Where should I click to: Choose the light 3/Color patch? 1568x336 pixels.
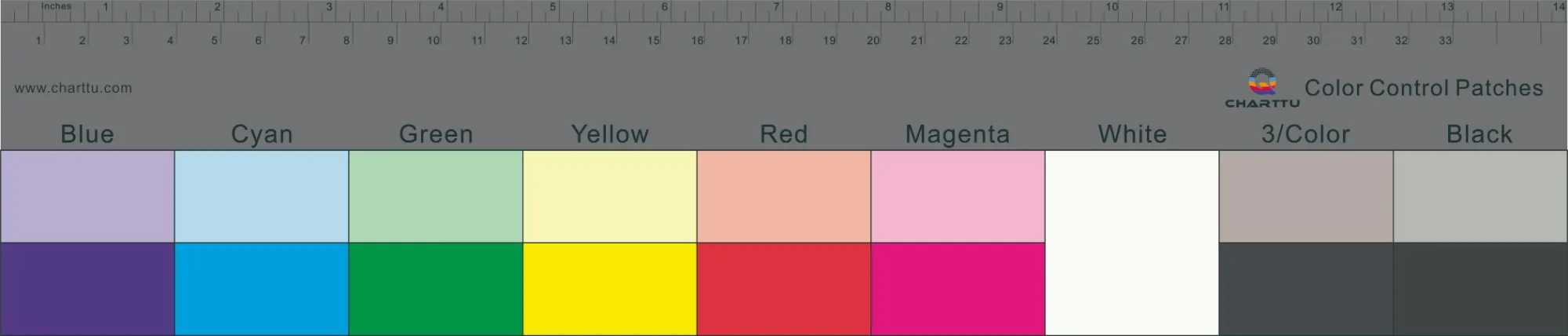1306,196
